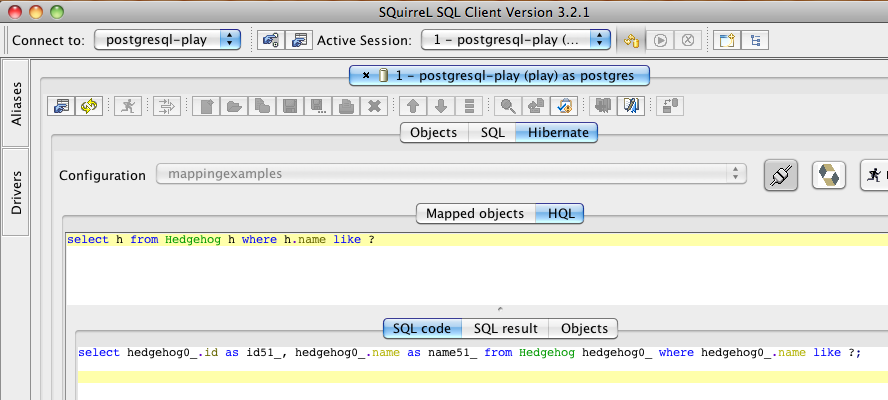
Task: Click the save (floppy disk) icon
Action: 289,106
